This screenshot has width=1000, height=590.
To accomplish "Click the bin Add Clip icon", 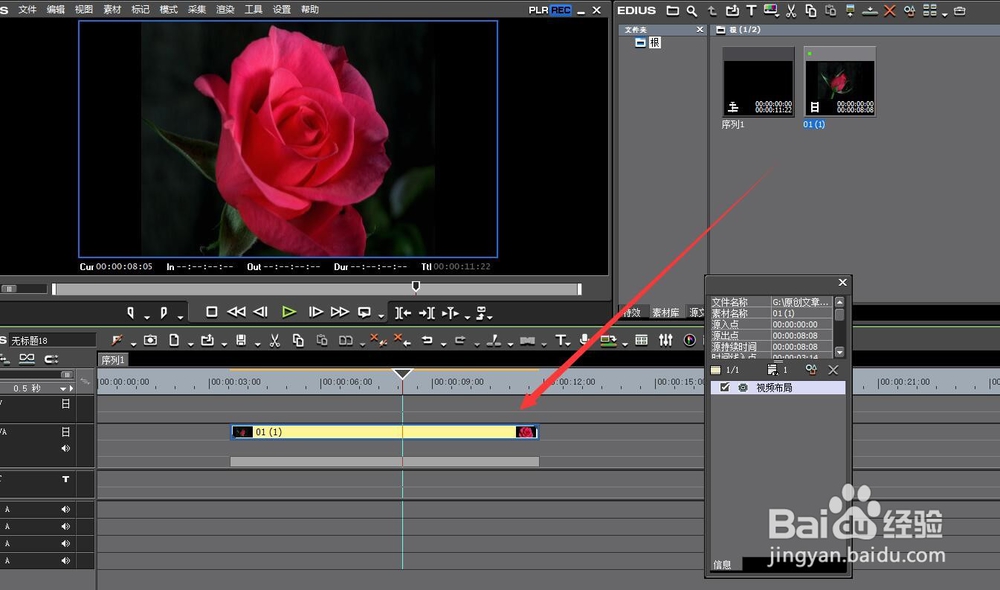I will pos(732,11).
